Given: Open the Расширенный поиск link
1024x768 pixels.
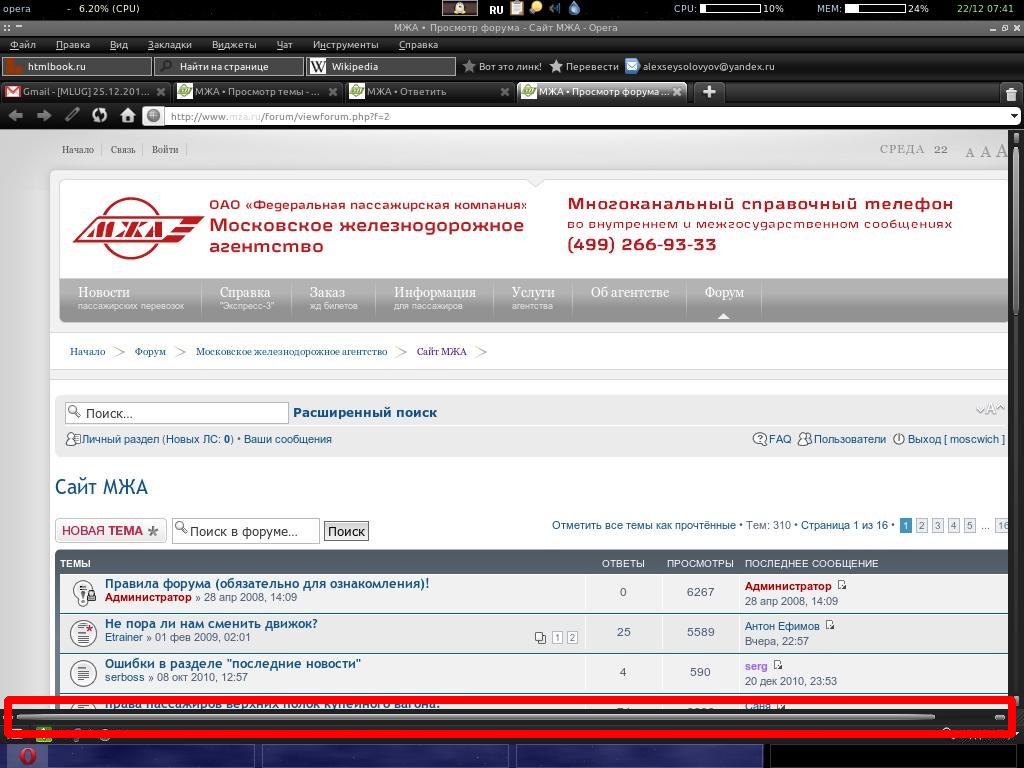Looking at the screenshot, I should (x=364, y=412).
